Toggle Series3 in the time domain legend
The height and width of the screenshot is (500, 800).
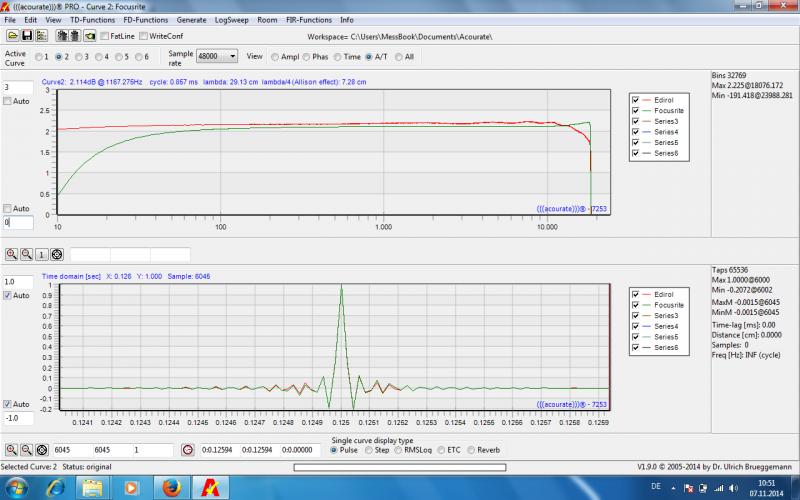click(636, 316)
